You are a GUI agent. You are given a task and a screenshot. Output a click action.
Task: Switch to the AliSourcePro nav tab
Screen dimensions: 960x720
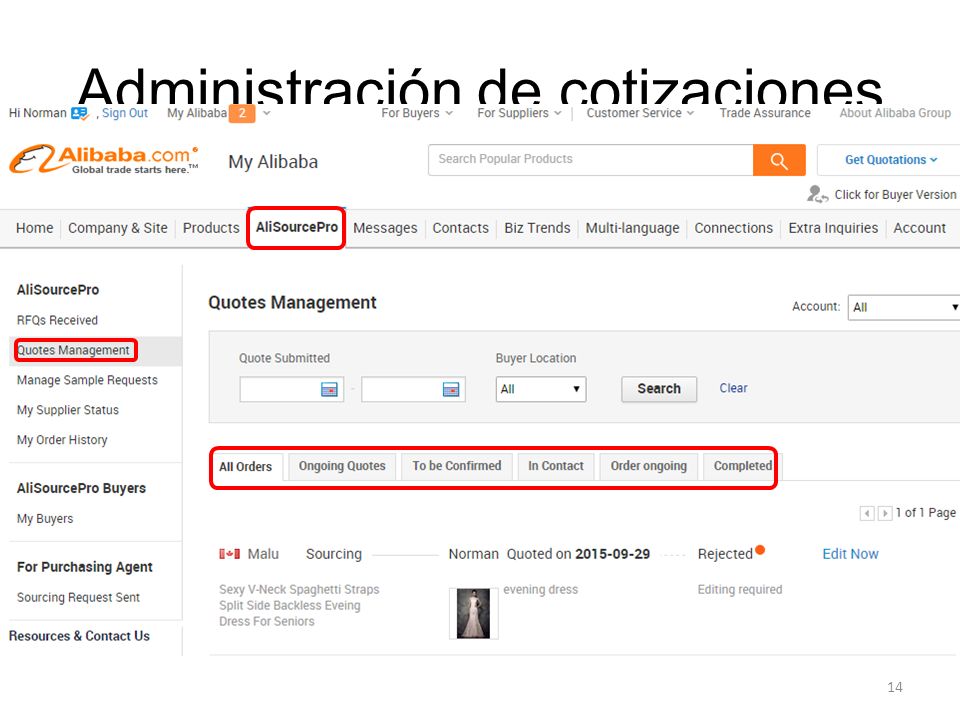pos(296,227)
